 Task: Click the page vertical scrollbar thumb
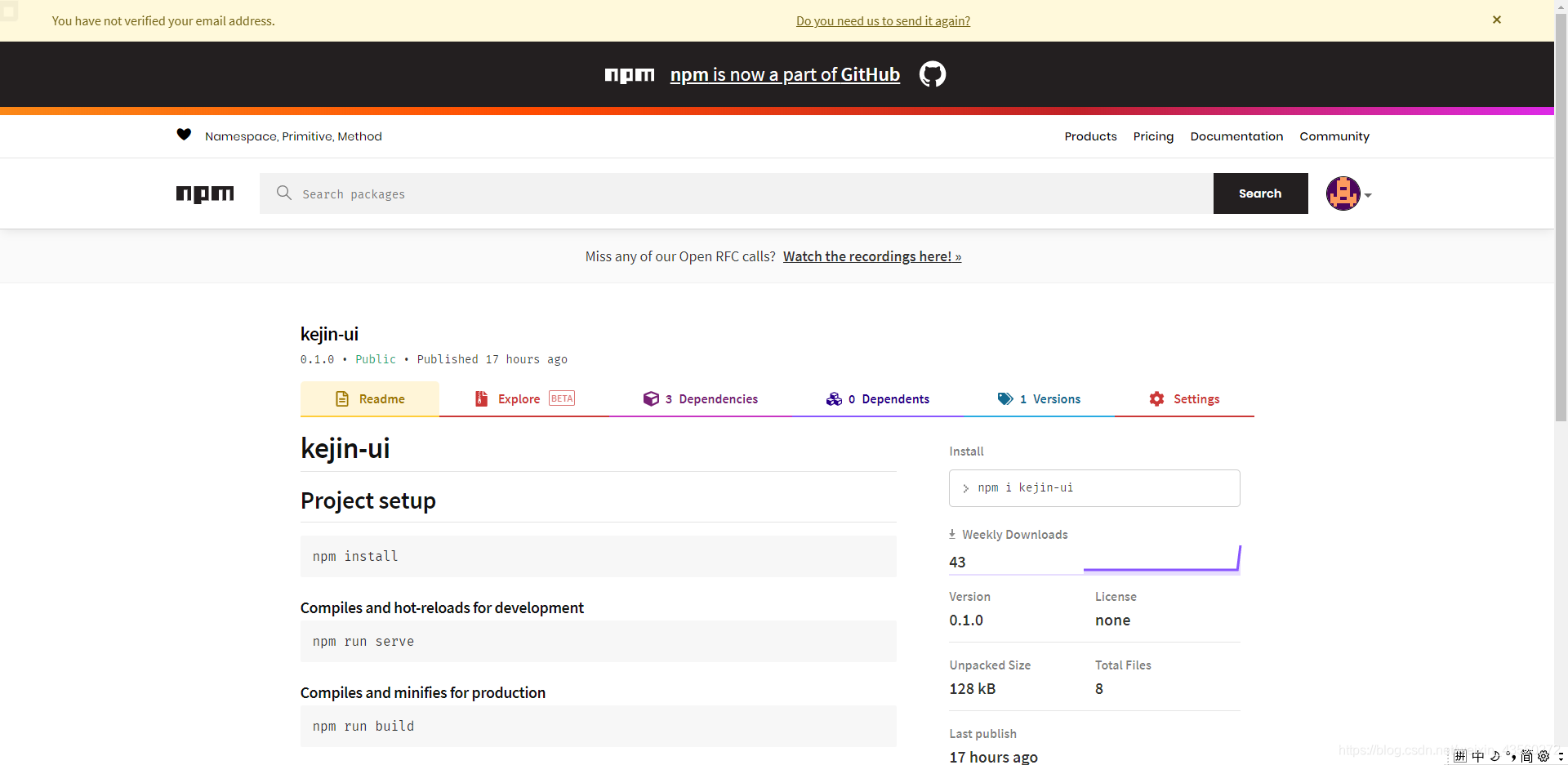click(x=1561, y=216)
